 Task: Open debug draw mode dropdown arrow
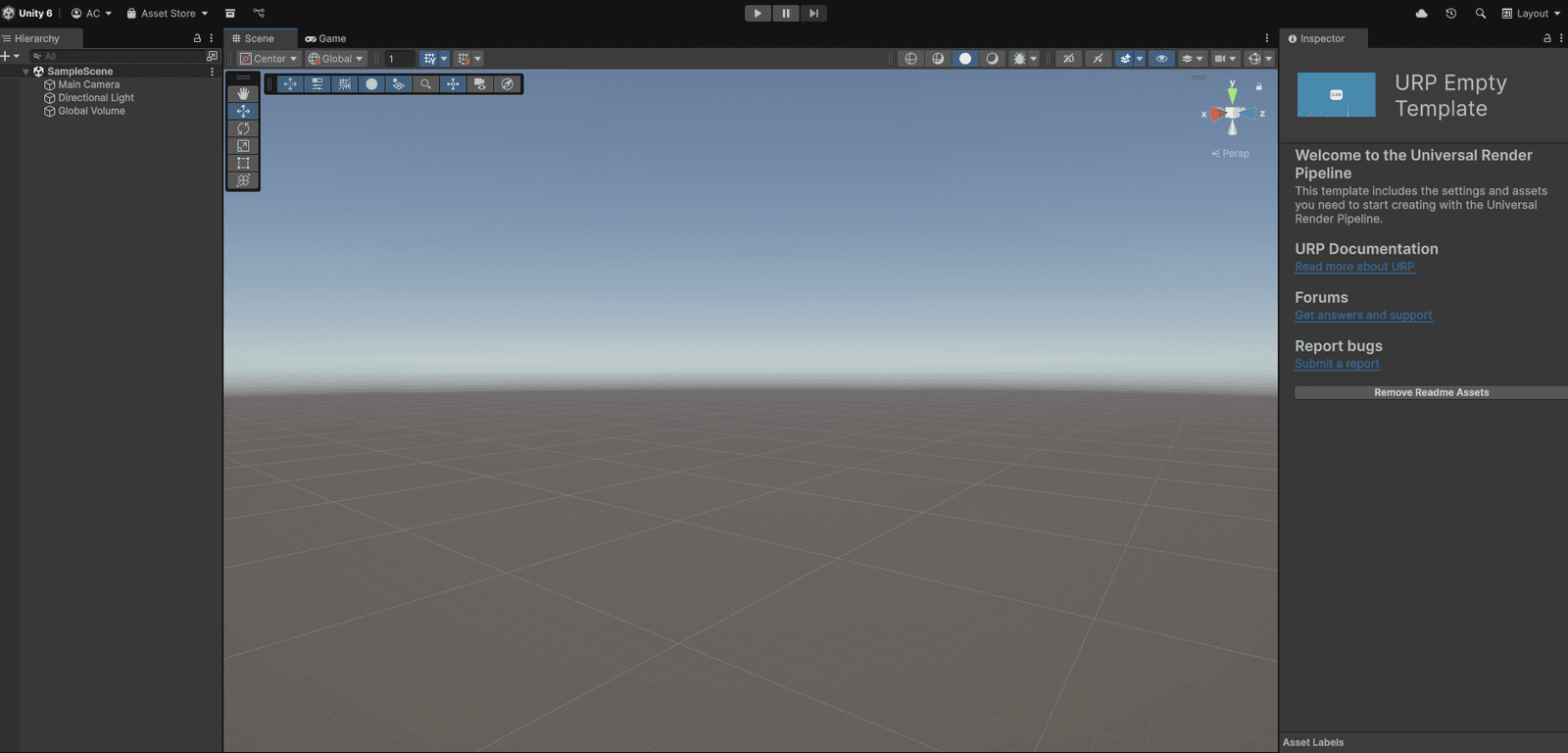coord(1033,59)
